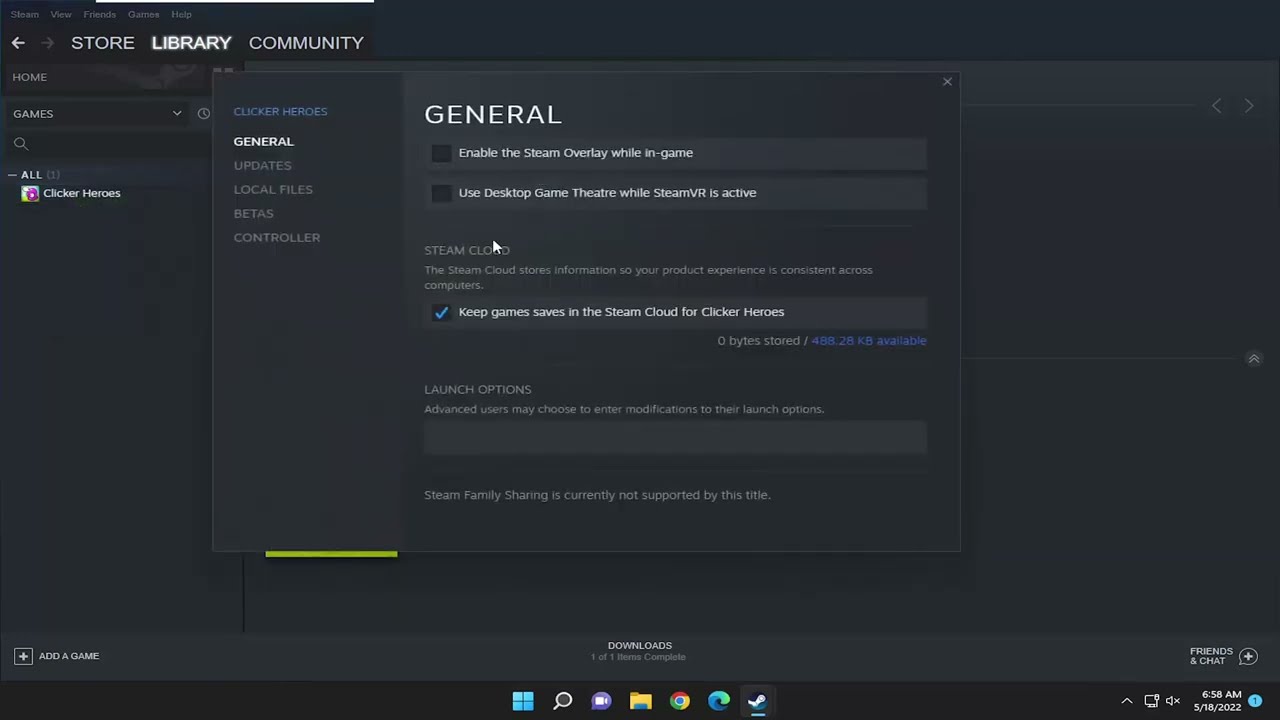Screen dimensions: 1280x720
Task: Navigate to the STORE section
Action: coord(103,43)
